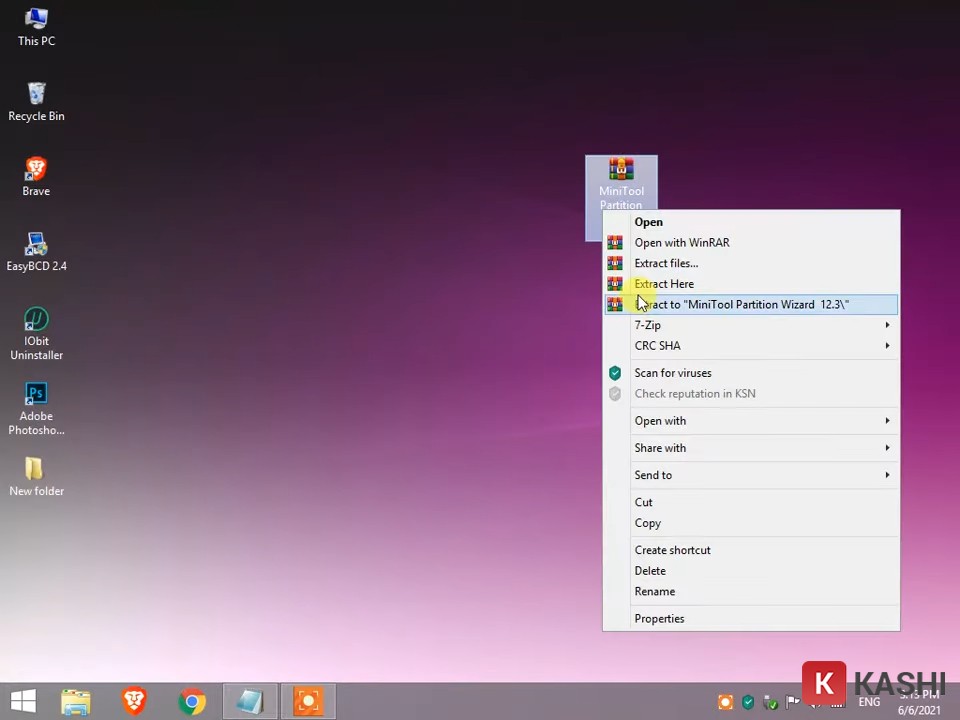960x720 pixels.
Task: Launch IObit Uninstaller
Action: (x=36, y=325)
